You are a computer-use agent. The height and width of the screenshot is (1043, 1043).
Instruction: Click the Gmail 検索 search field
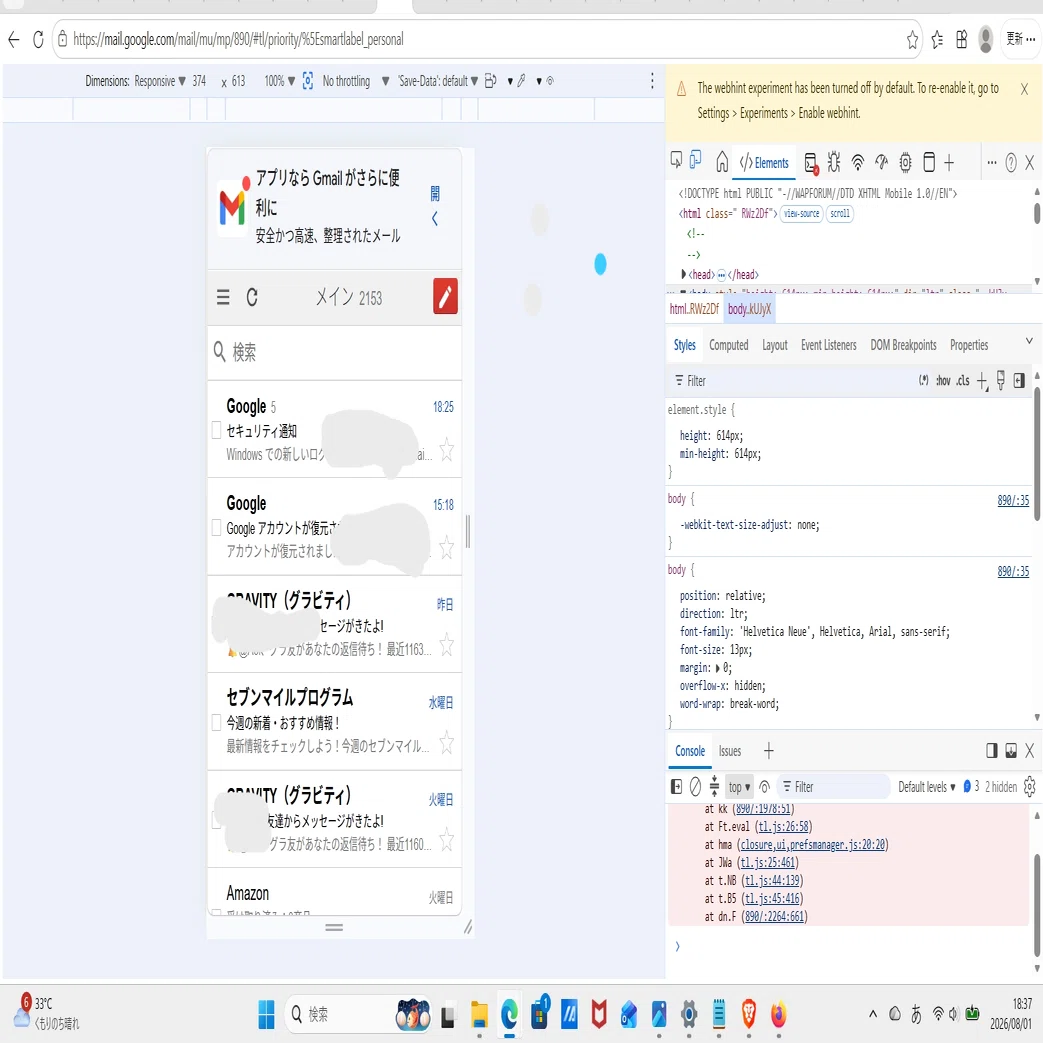334,352
